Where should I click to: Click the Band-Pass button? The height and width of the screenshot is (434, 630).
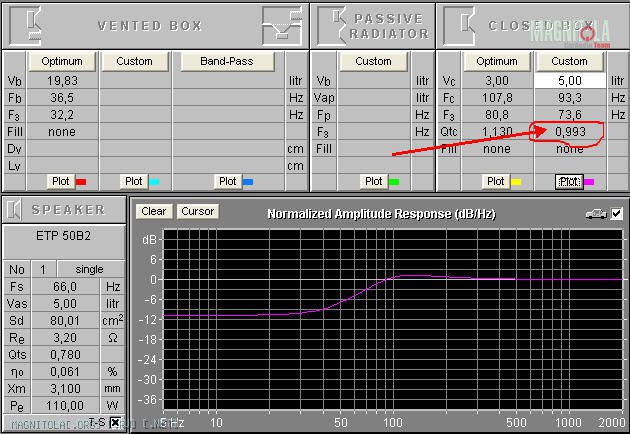[227, 61]
